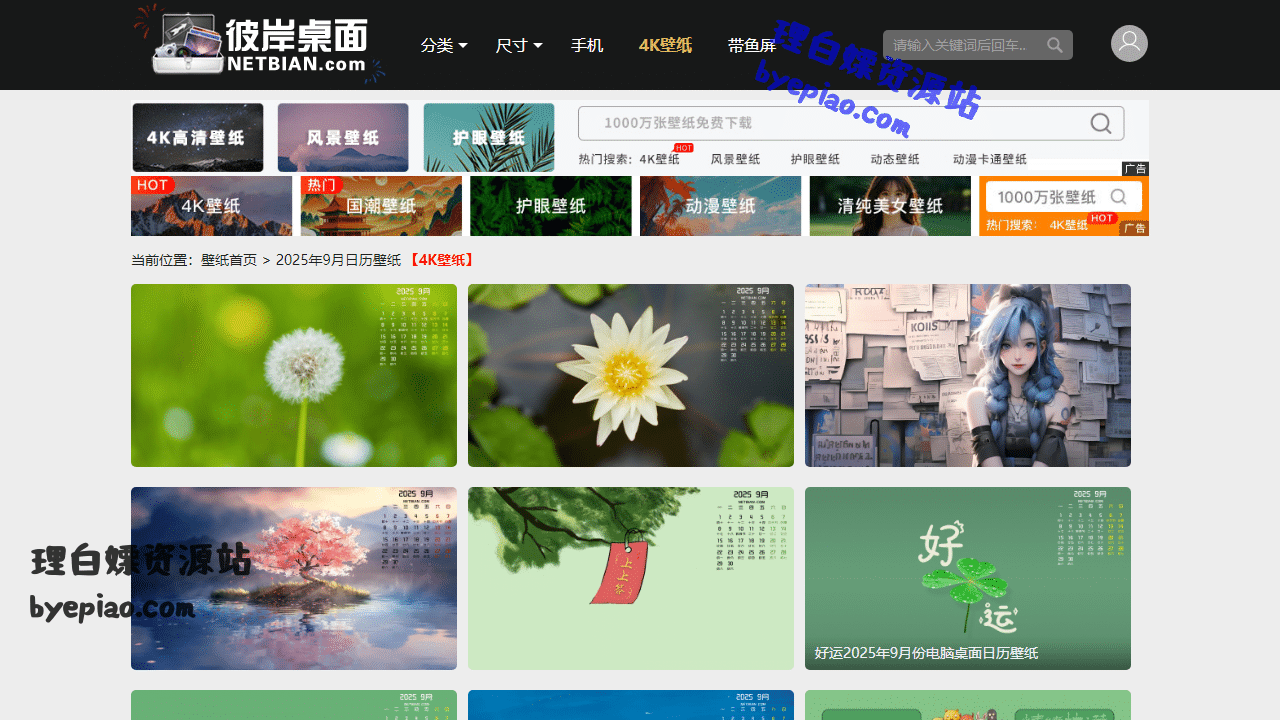1280x720 pixels.
Task: Click magnifier icon in orange ad search box
Action: point(1119,196)
